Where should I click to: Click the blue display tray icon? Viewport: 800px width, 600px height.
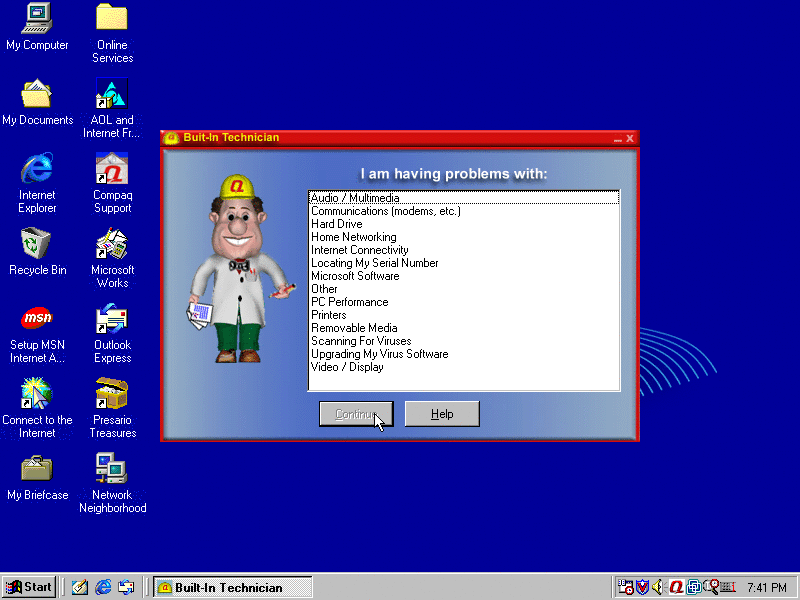coord(694,587)
